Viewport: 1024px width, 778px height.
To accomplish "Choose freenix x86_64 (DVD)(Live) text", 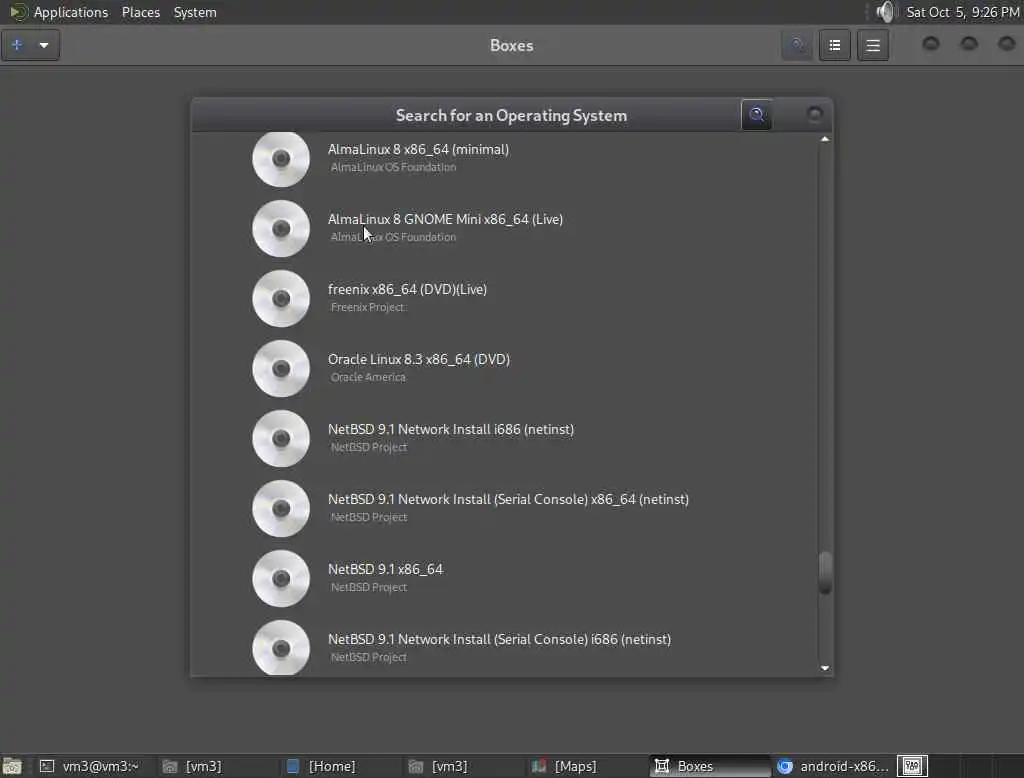I will 408,289.
